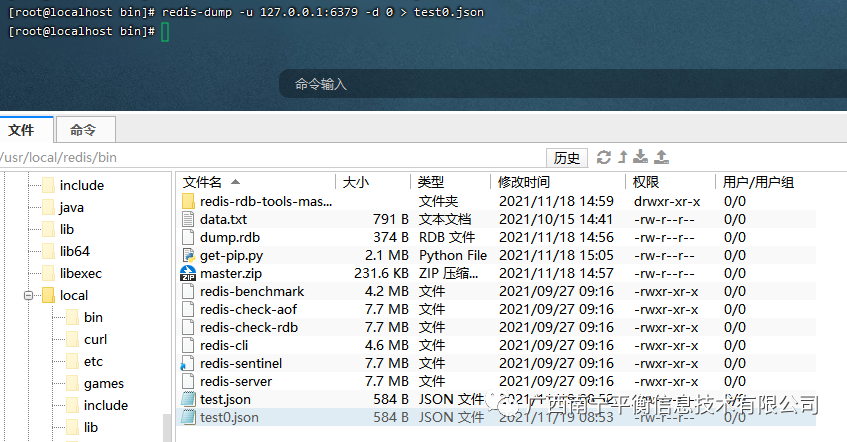This screenshot has width=847, height=442.
Task: Select the libexec folder in tree
Action: point(80,273)
